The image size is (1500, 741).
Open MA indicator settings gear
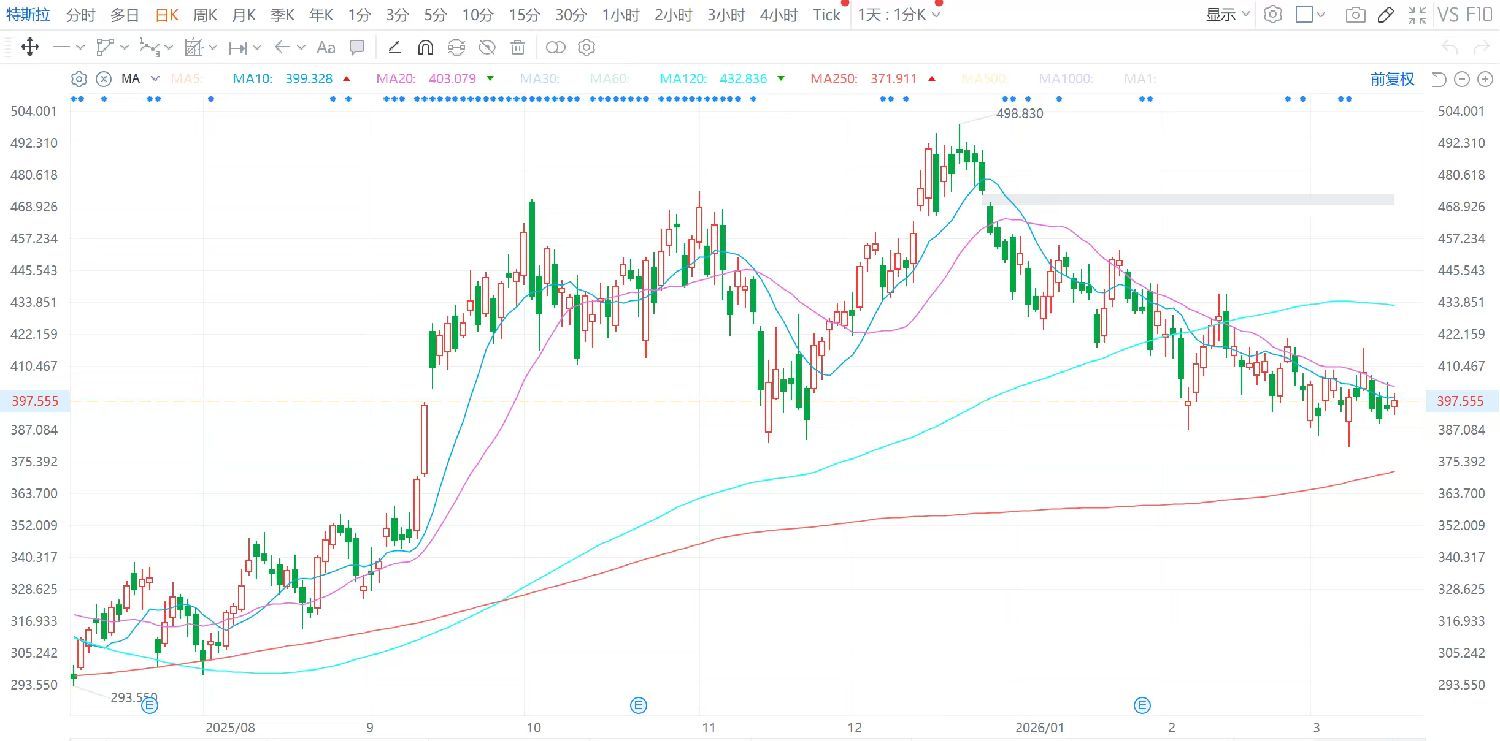[79, 79]
